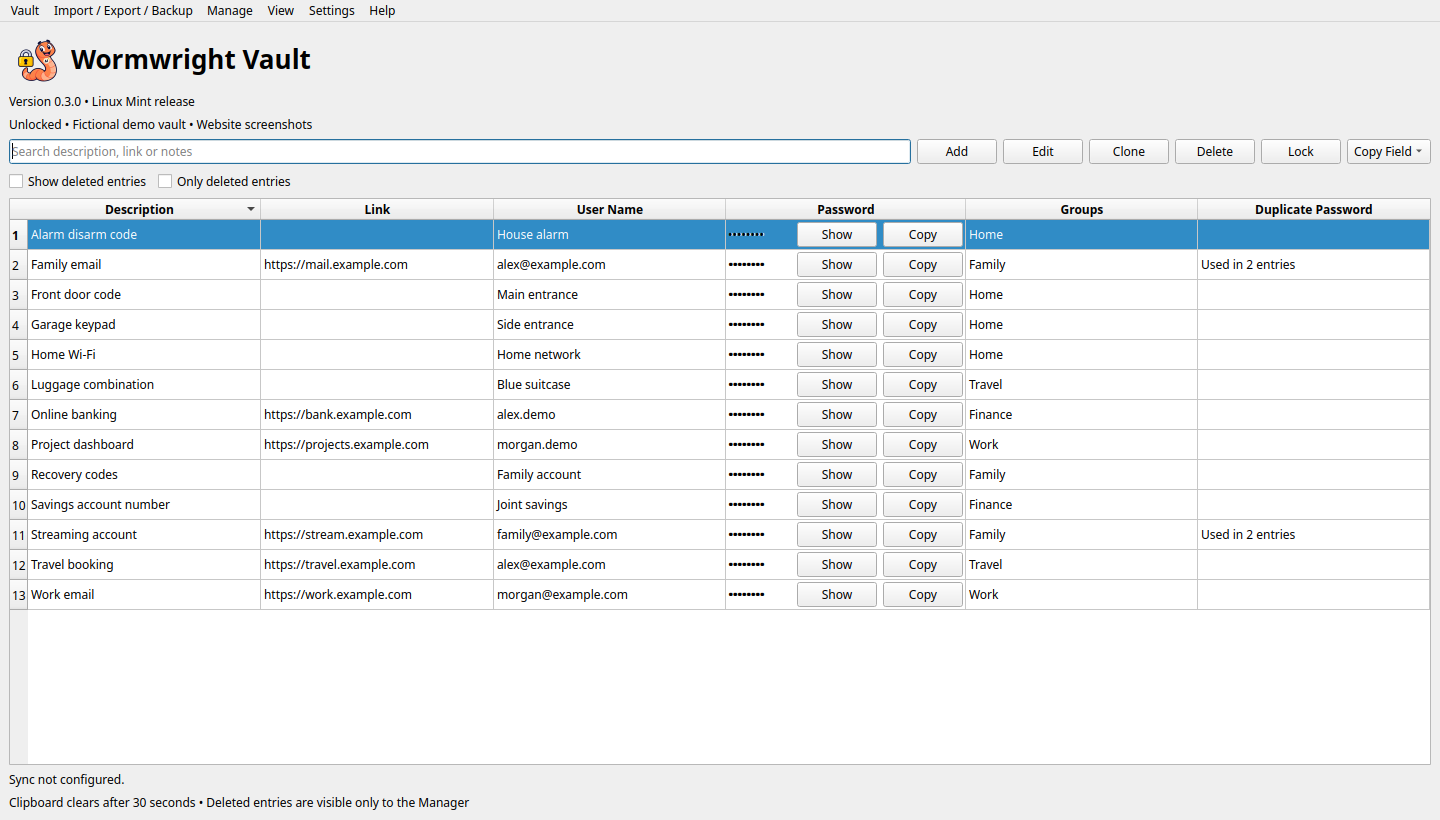The height and width of the screenshot is (820, 1440).
Task: Show password for Front door code
Action: [837, 294]
